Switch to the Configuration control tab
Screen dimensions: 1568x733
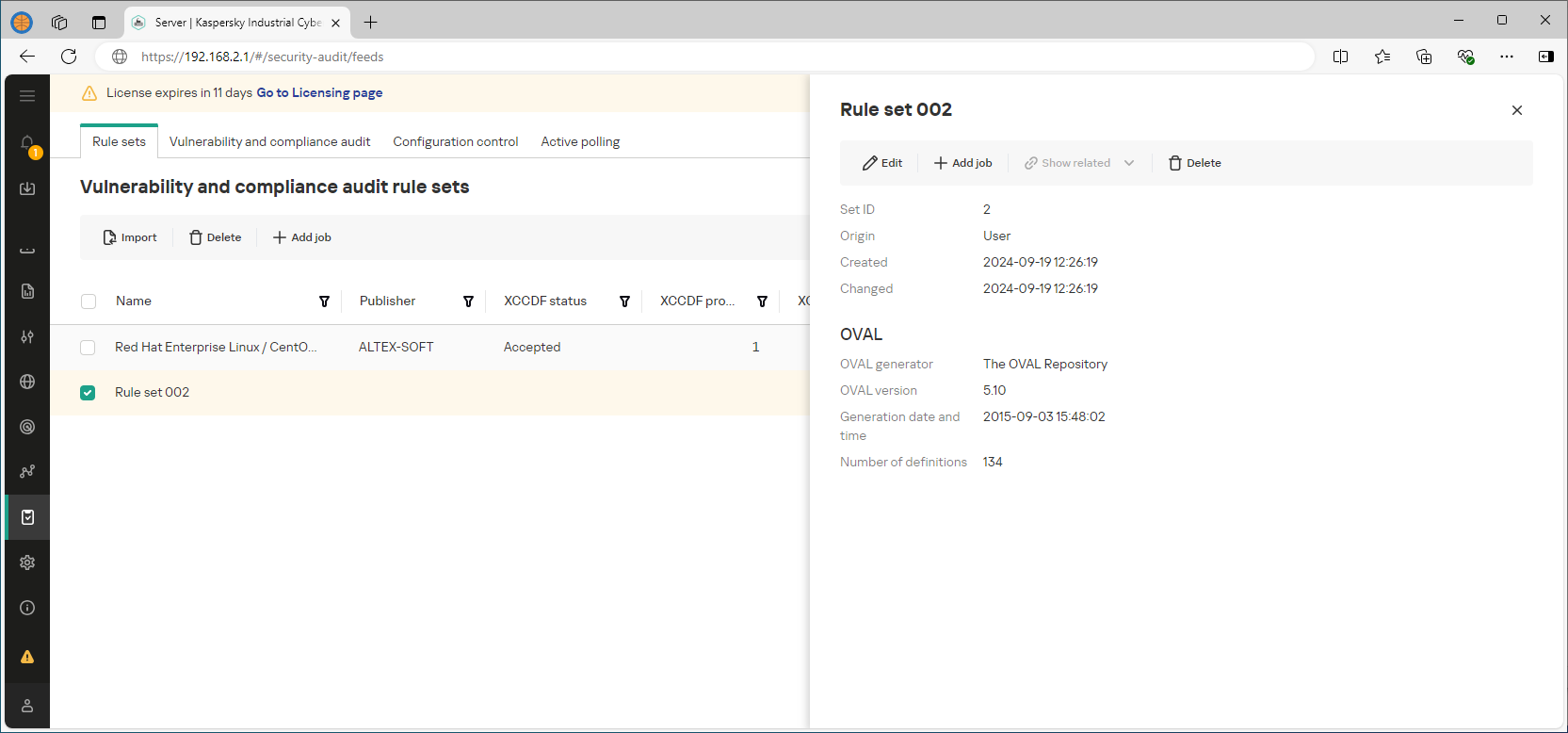point(455,142)
